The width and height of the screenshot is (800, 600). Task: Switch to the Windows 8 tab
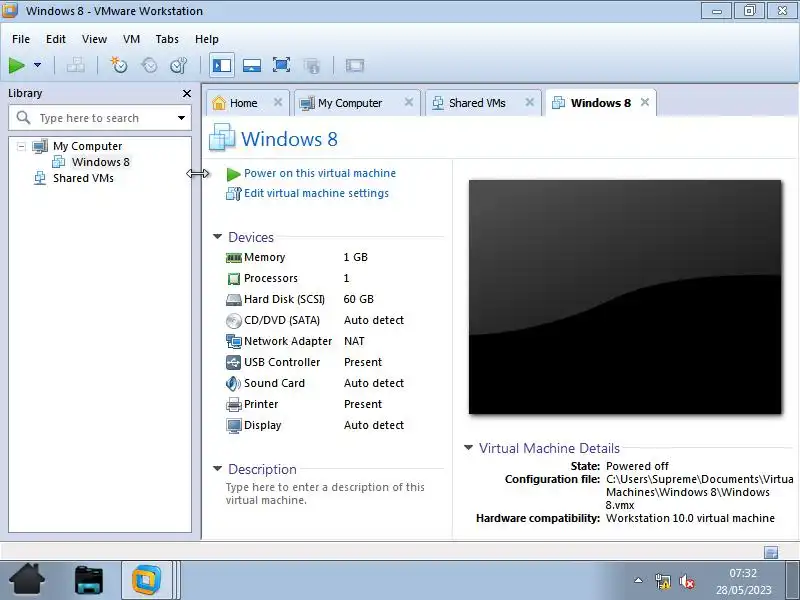click(601, 103)
